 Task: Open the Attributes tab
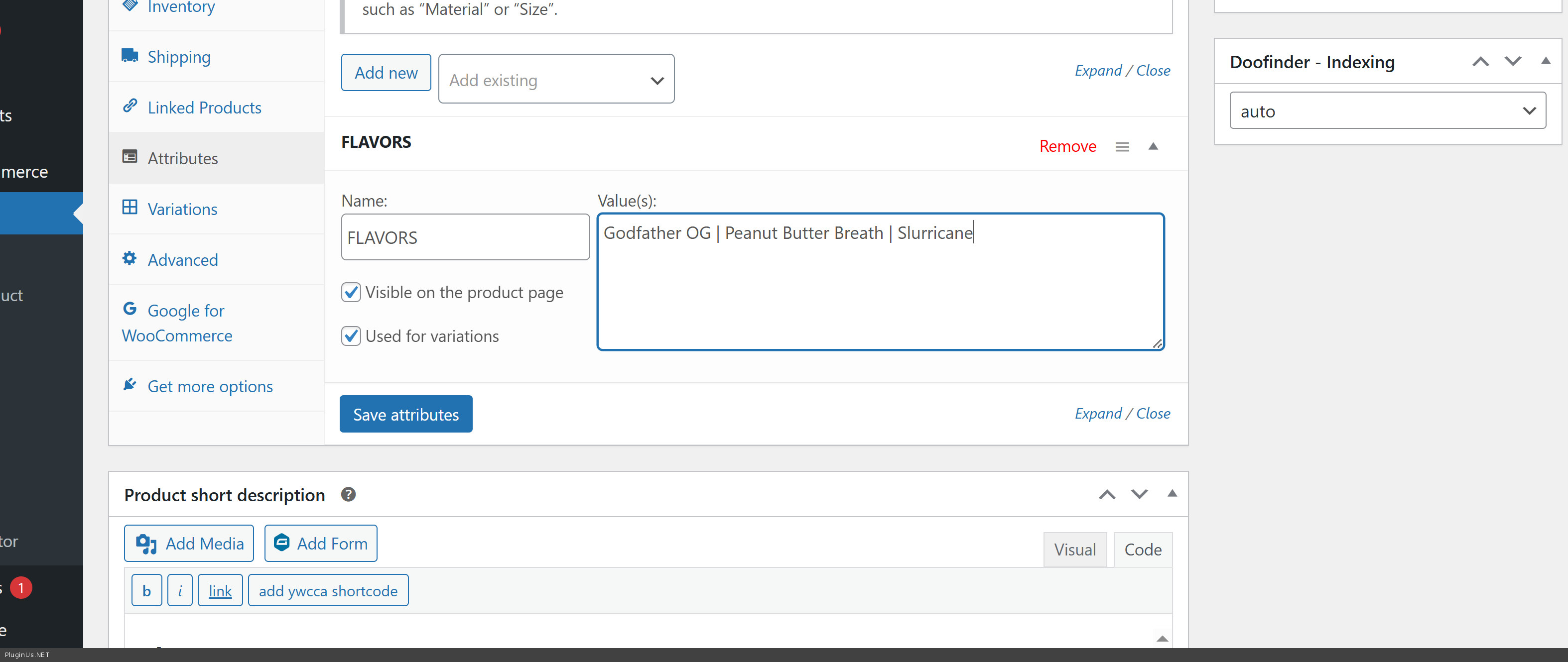point(183,158)
